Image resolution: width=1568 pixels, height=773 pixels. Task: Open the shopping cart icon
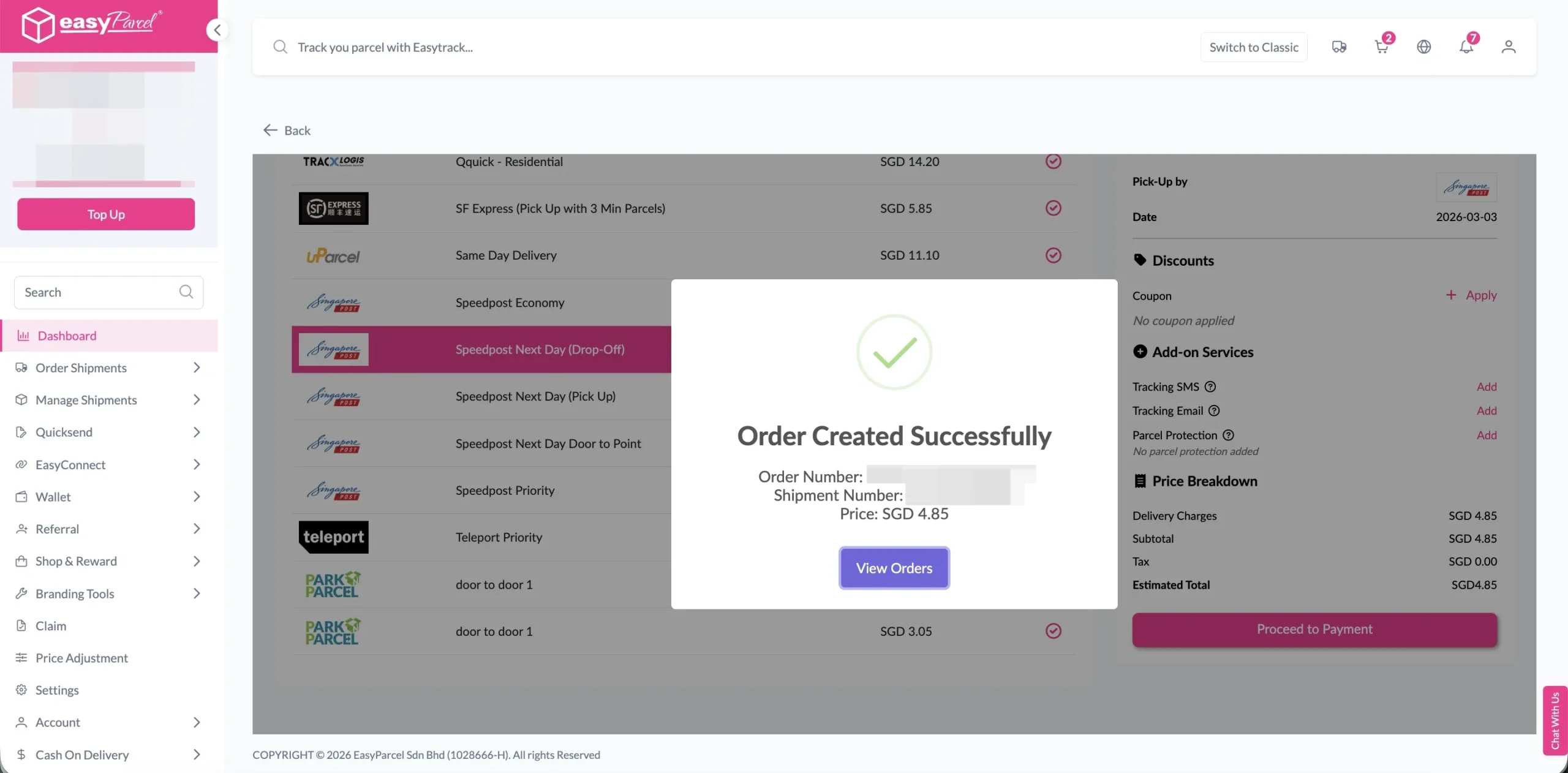1381,47
